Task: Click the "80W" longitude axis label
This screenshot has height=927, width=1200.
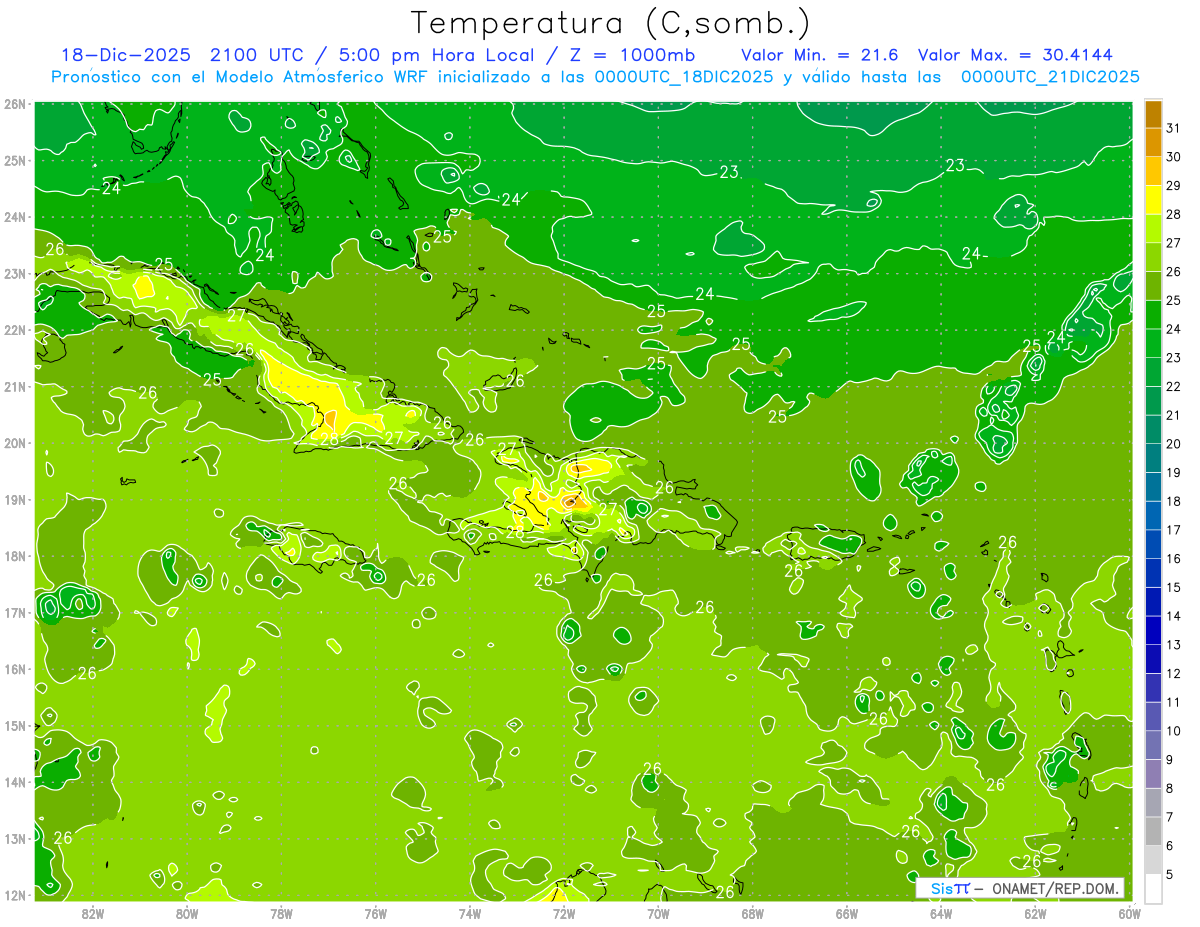Action: 187,913
